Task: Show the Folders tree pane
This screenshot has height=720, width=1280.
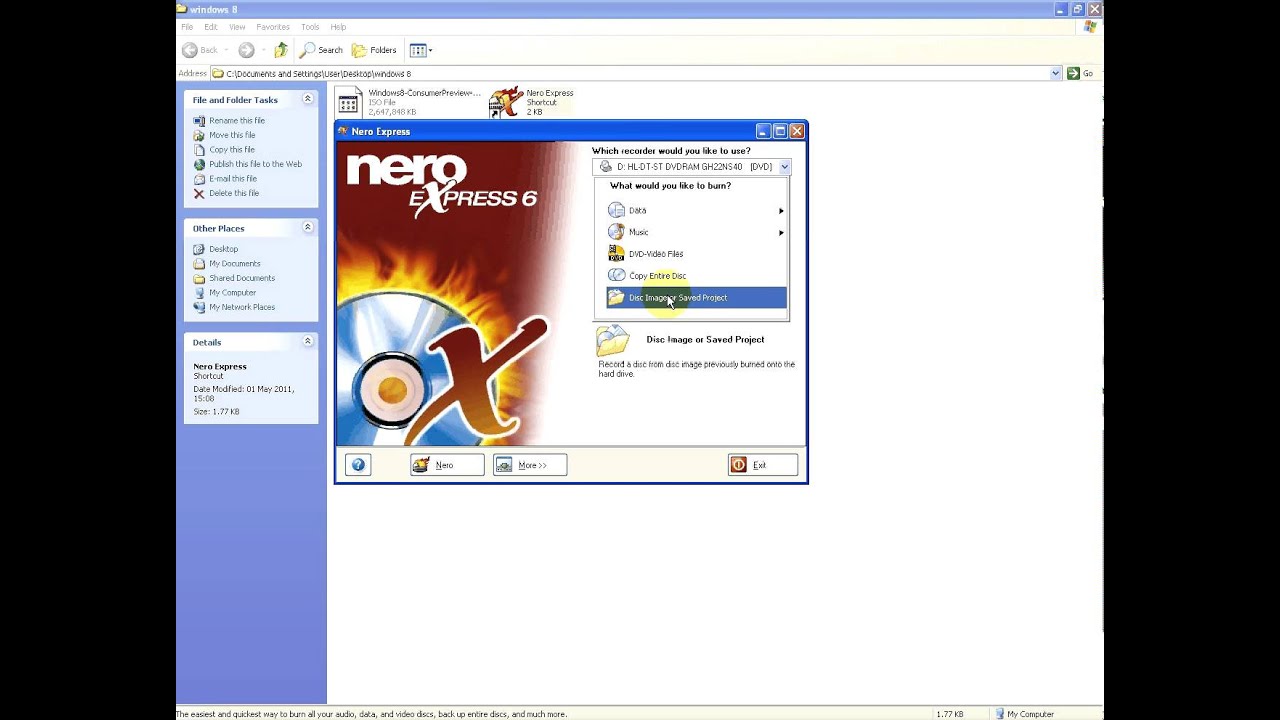Action: 375,50
